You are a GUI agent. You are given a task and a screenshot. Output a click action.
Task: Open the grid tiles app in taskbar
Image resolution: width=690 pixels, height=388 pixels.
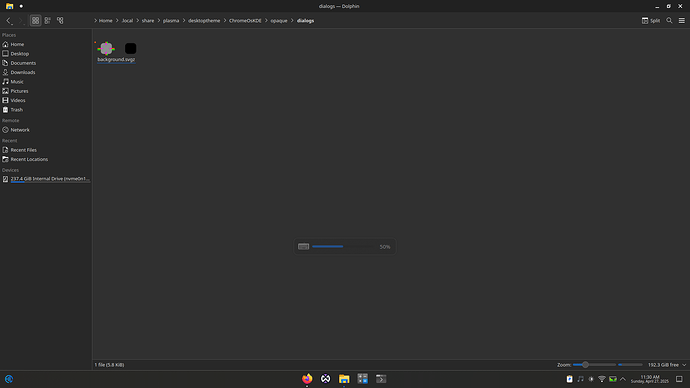(x=363, y=379)
